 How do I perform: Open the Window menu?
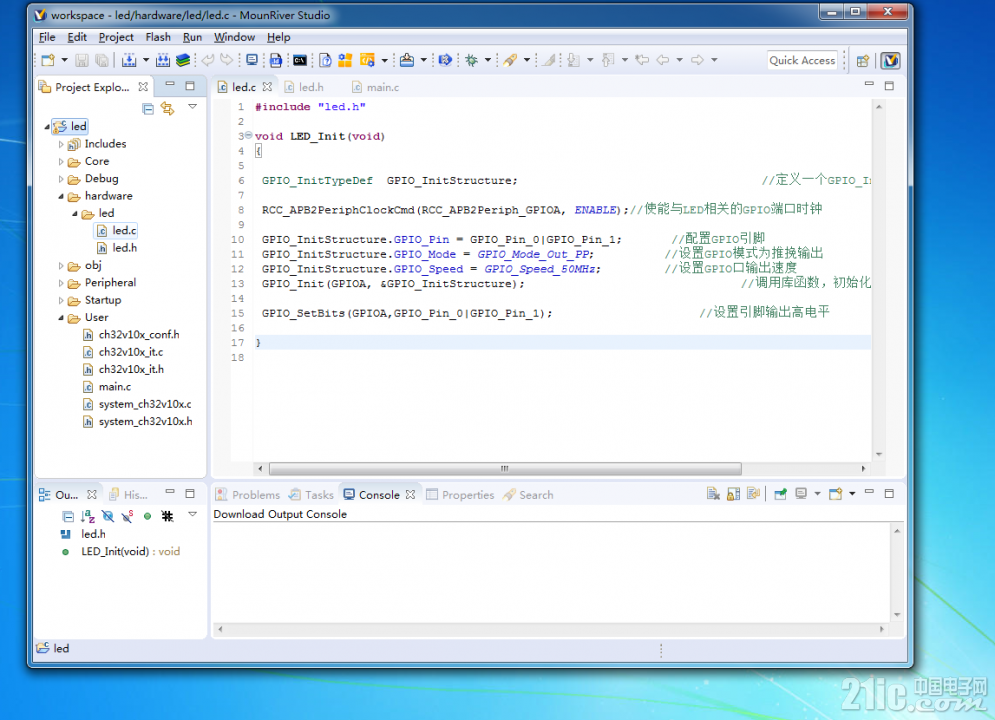234,37
